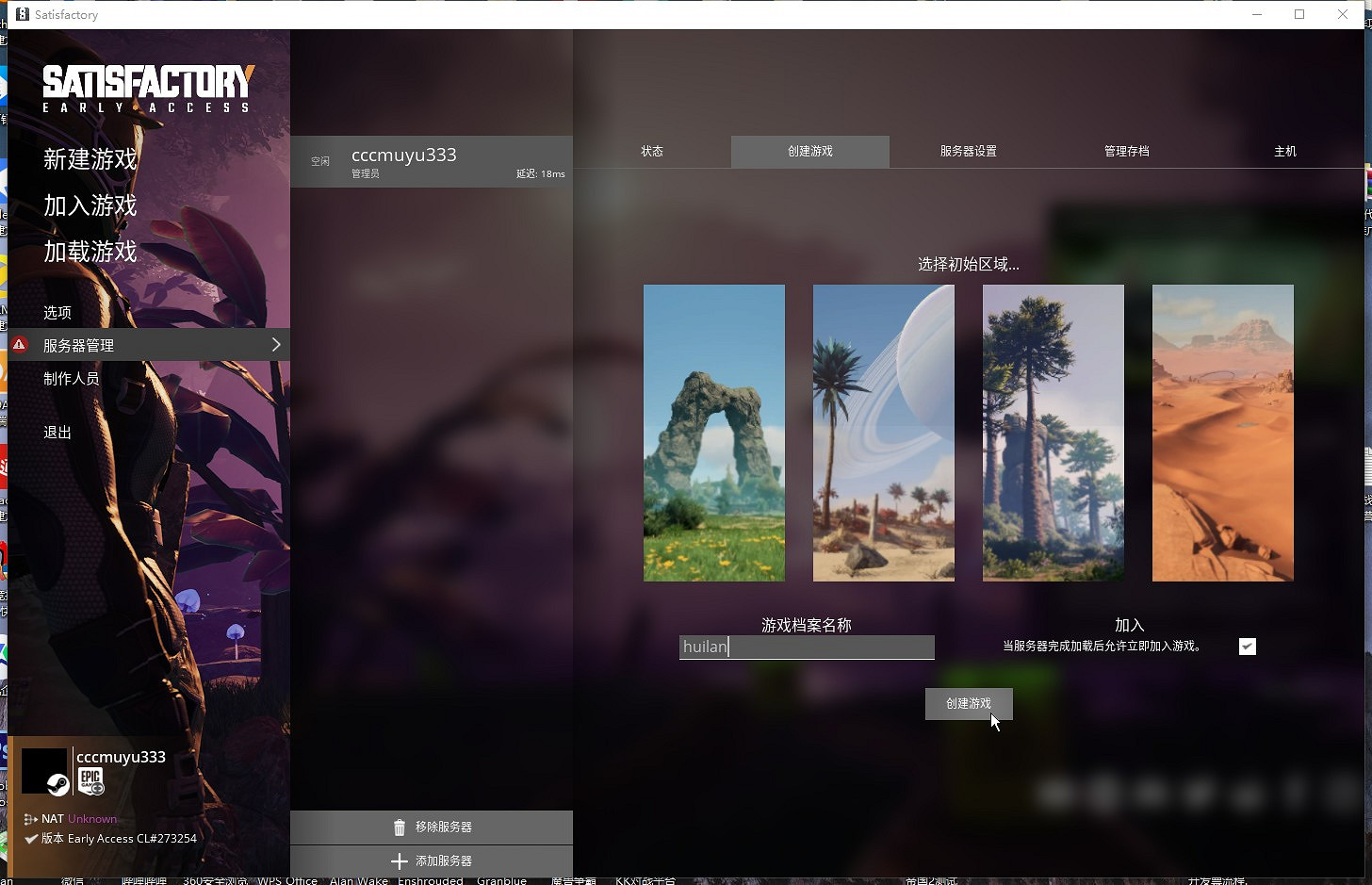Switch to the 状态 tab

(652, 152)
